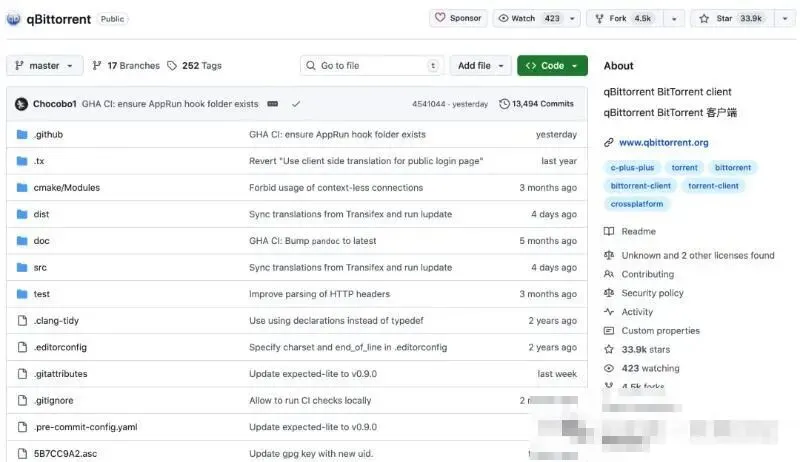800x462 pixels.
Task: Open the Star lists dropdown arrow
Action: click(x=785, y=19)
